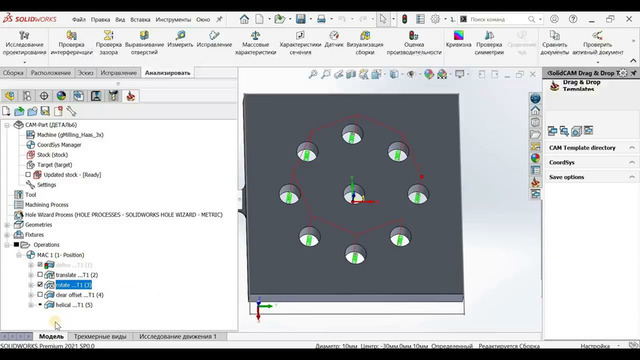Open Трехмерные виды bottom tab
This screenshot has height=360, width=640.
click(x=100, y=336)
